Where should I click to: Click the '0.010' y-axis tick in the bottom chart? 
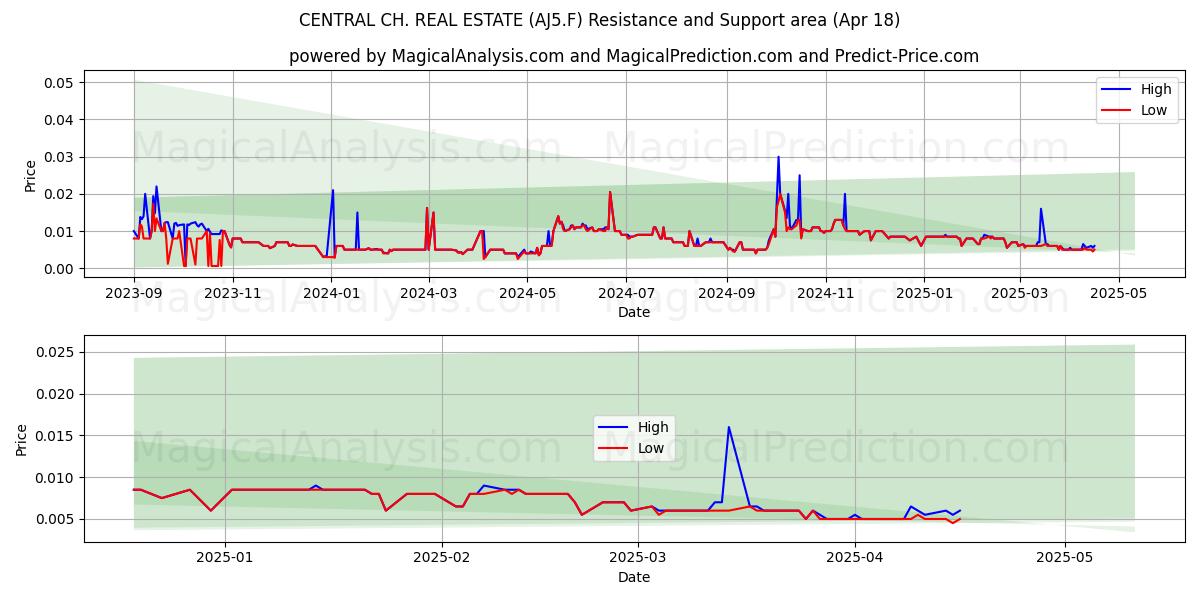(x=57, y=478)
